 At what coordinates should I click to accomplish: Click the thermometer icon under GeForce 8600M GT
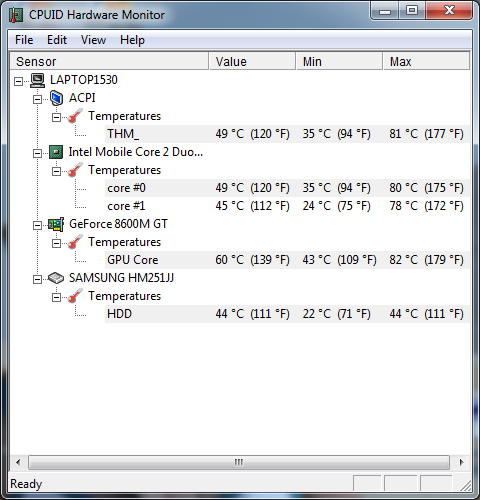[x=75, y=242]
